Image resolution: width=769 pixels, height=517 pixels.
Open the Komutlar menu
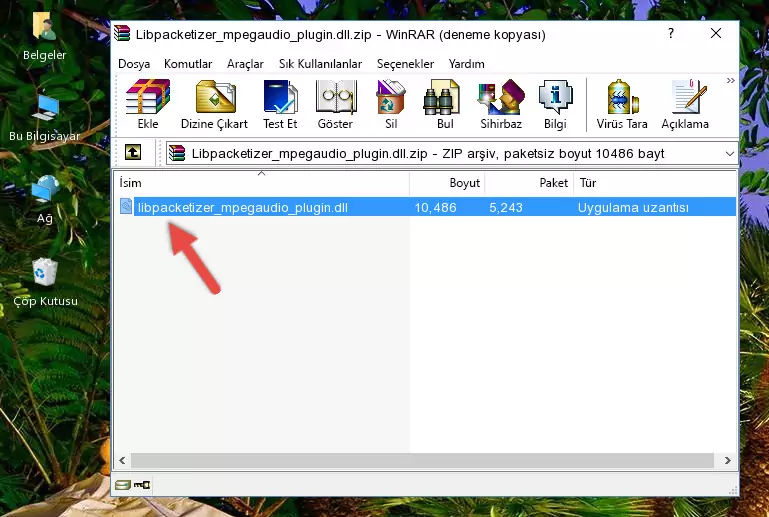188,64
